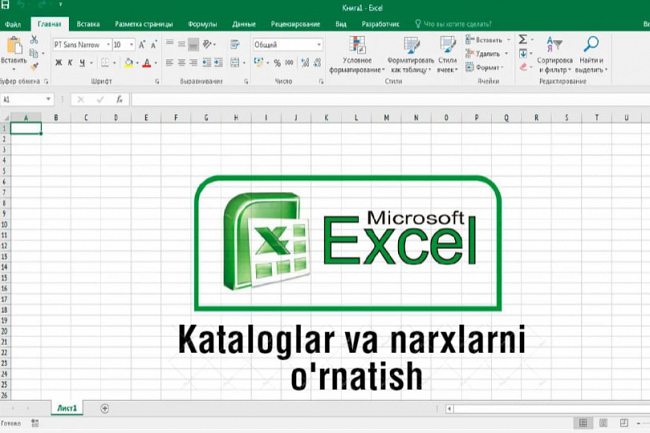Screen dimensions: 650x433
Task: Switch to the Вставка tab
Action: tap(88, 24)
